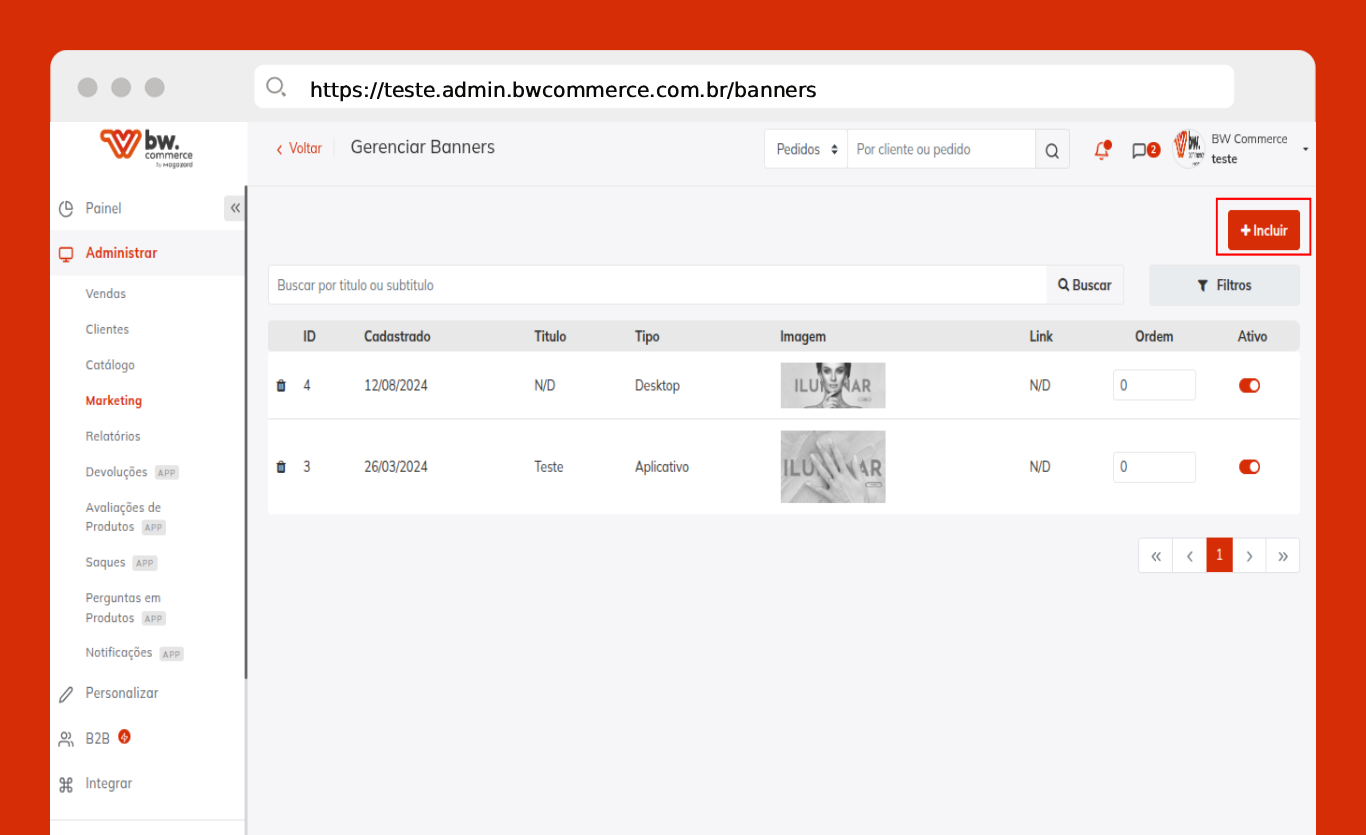Viewport: 1366px width, 835px height.
Task: Open the Pedidos search type dropdown
Action: (x=806, y=150)
